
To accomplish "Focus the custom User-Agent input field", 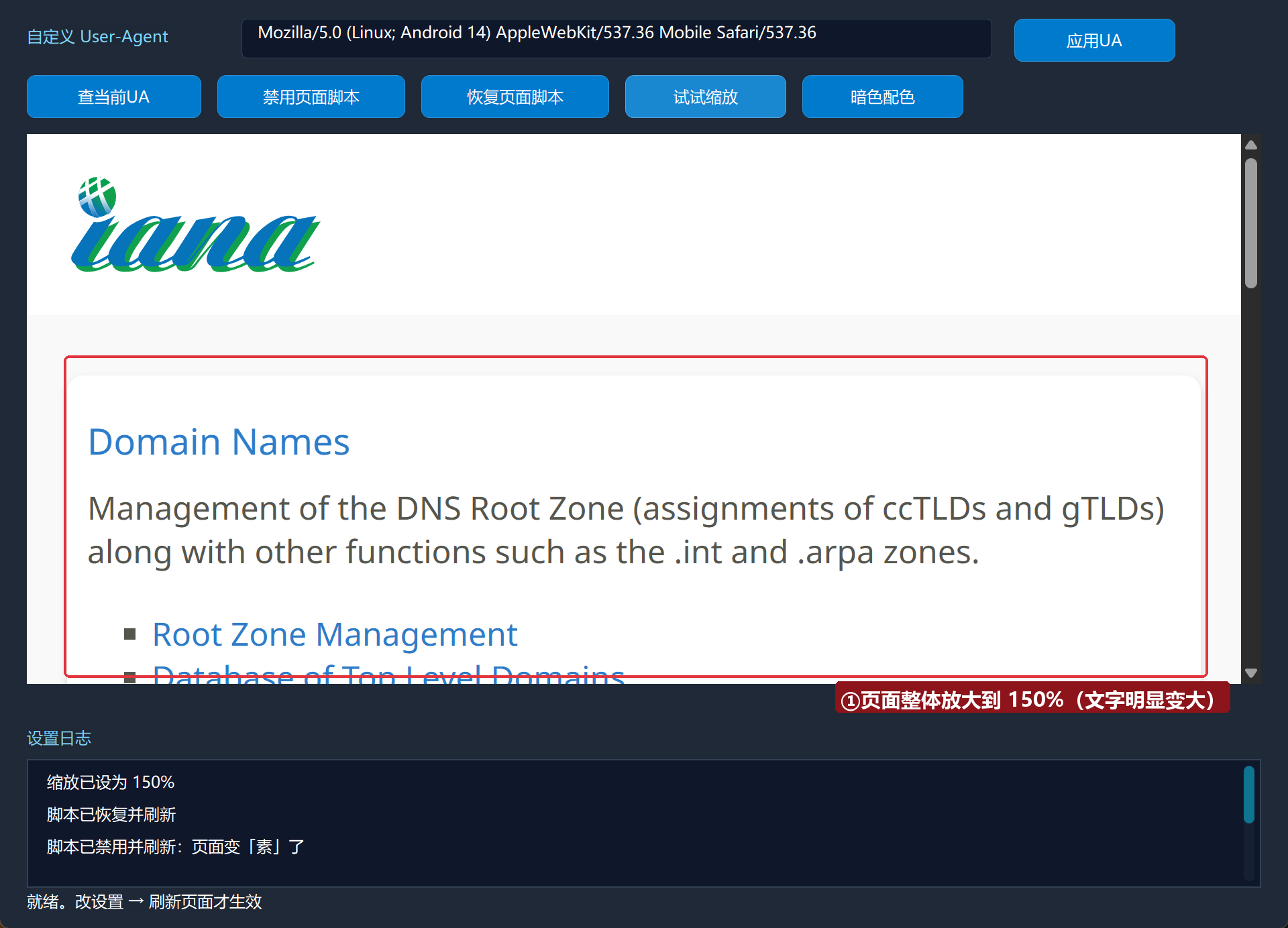I will click(616, 38).
